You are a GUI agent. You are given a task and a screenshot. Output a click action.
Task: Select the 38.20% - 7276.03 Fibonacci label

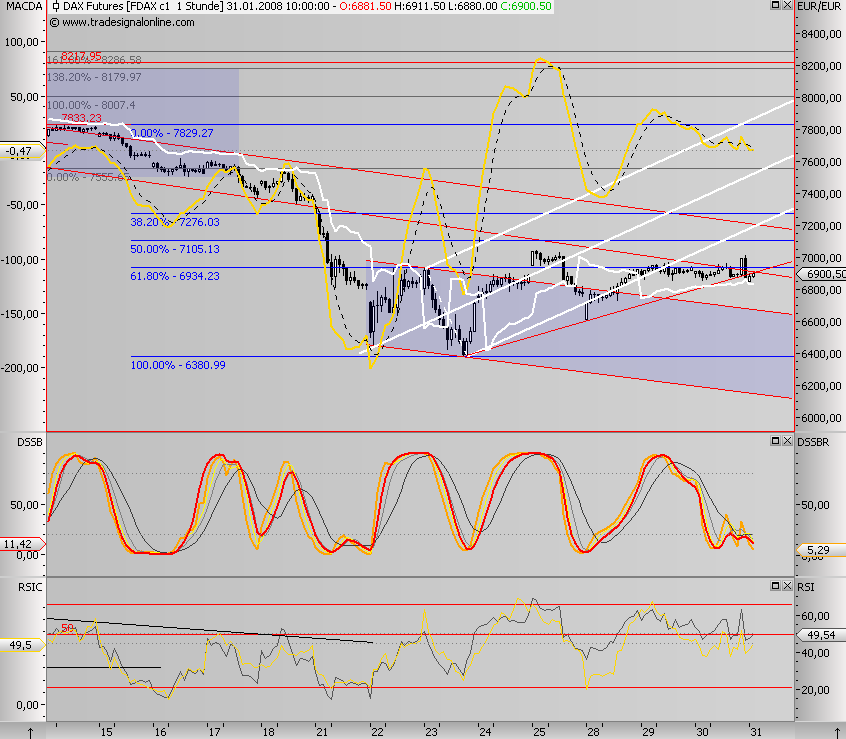(x=175, y=222)
